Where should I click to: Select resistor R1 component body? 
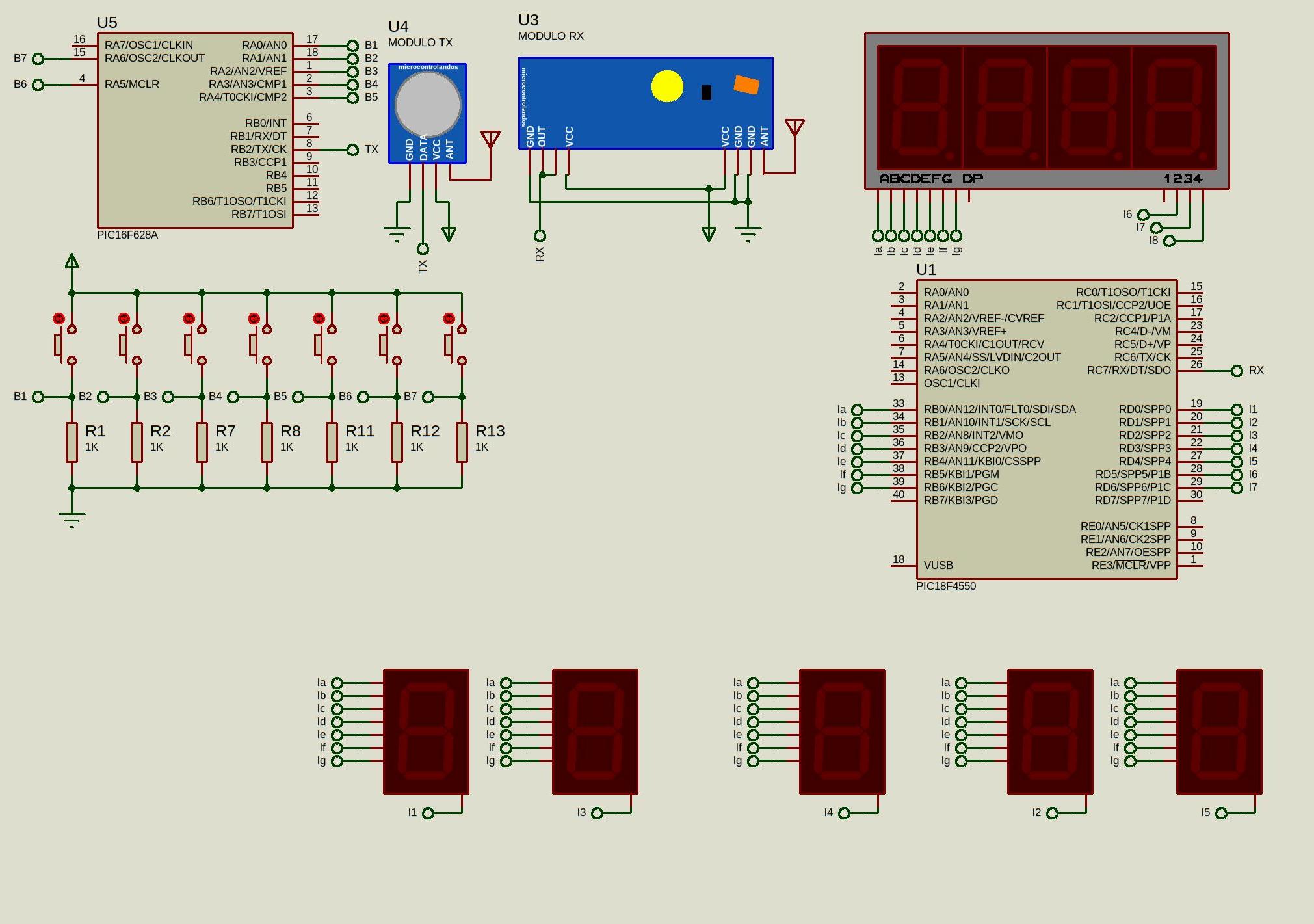[x=72, y=442]
